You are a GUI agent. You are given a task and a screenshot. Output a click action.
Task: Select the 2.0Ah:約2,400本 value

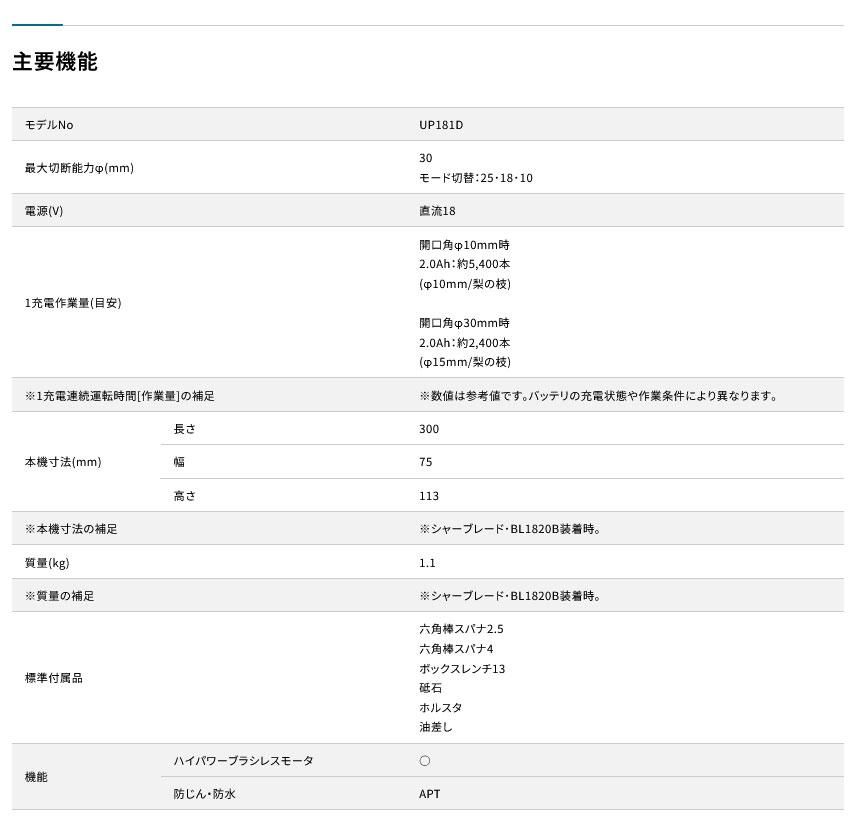(465, 343)
